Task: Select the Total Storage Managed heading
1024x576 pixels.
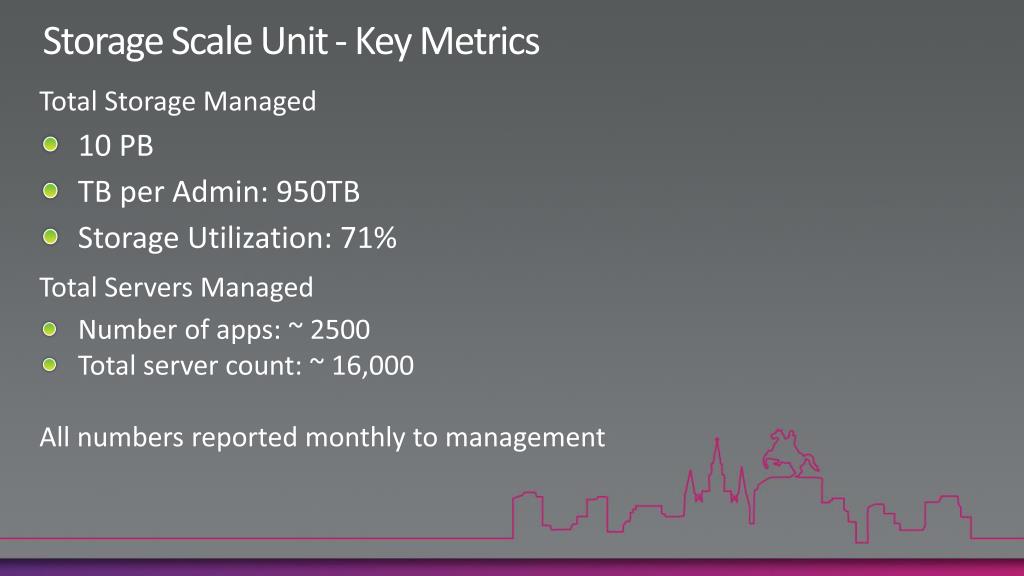Action: (x=178, y=102)
